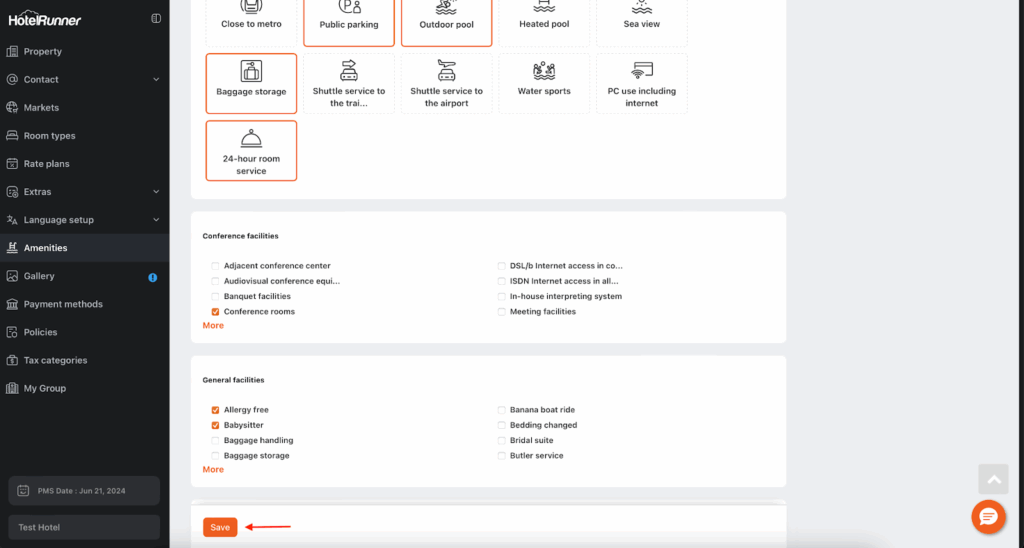Click the Test Hotel property selector
The image size is (1024, 548).
click(84, 527)
